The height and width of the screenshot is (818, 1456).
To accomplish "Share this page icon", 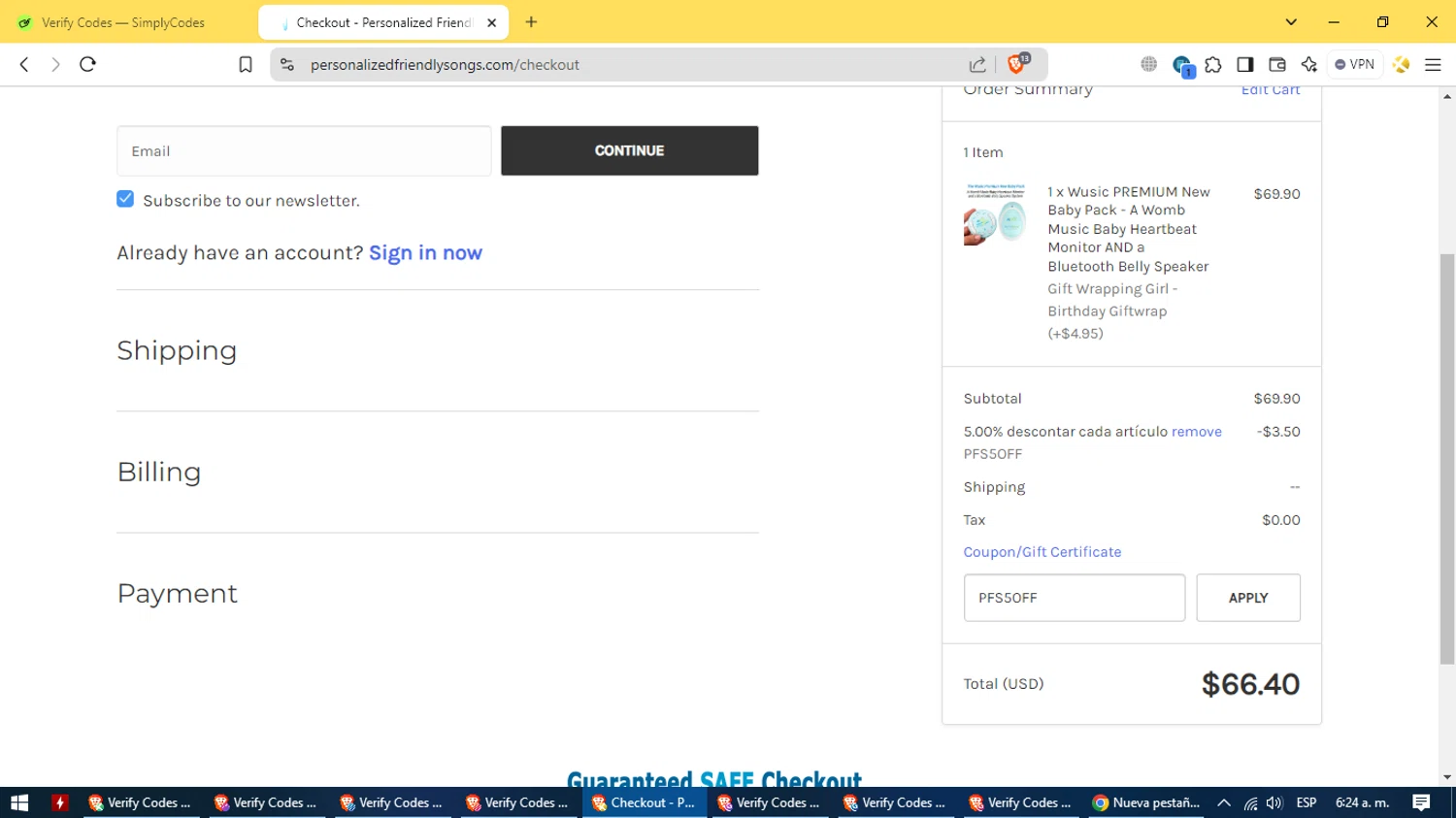I will click(977, 64).
